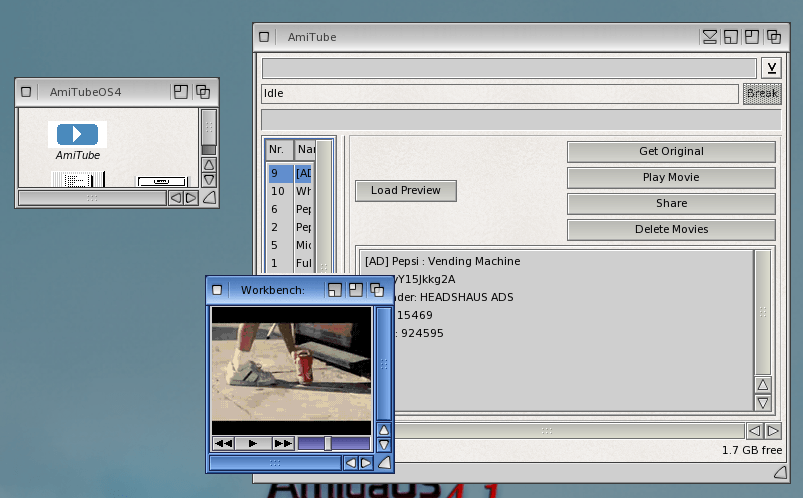Screen dimensions: 803x498
Task: Click the video position slider knob
Action: tap(327, 443)
